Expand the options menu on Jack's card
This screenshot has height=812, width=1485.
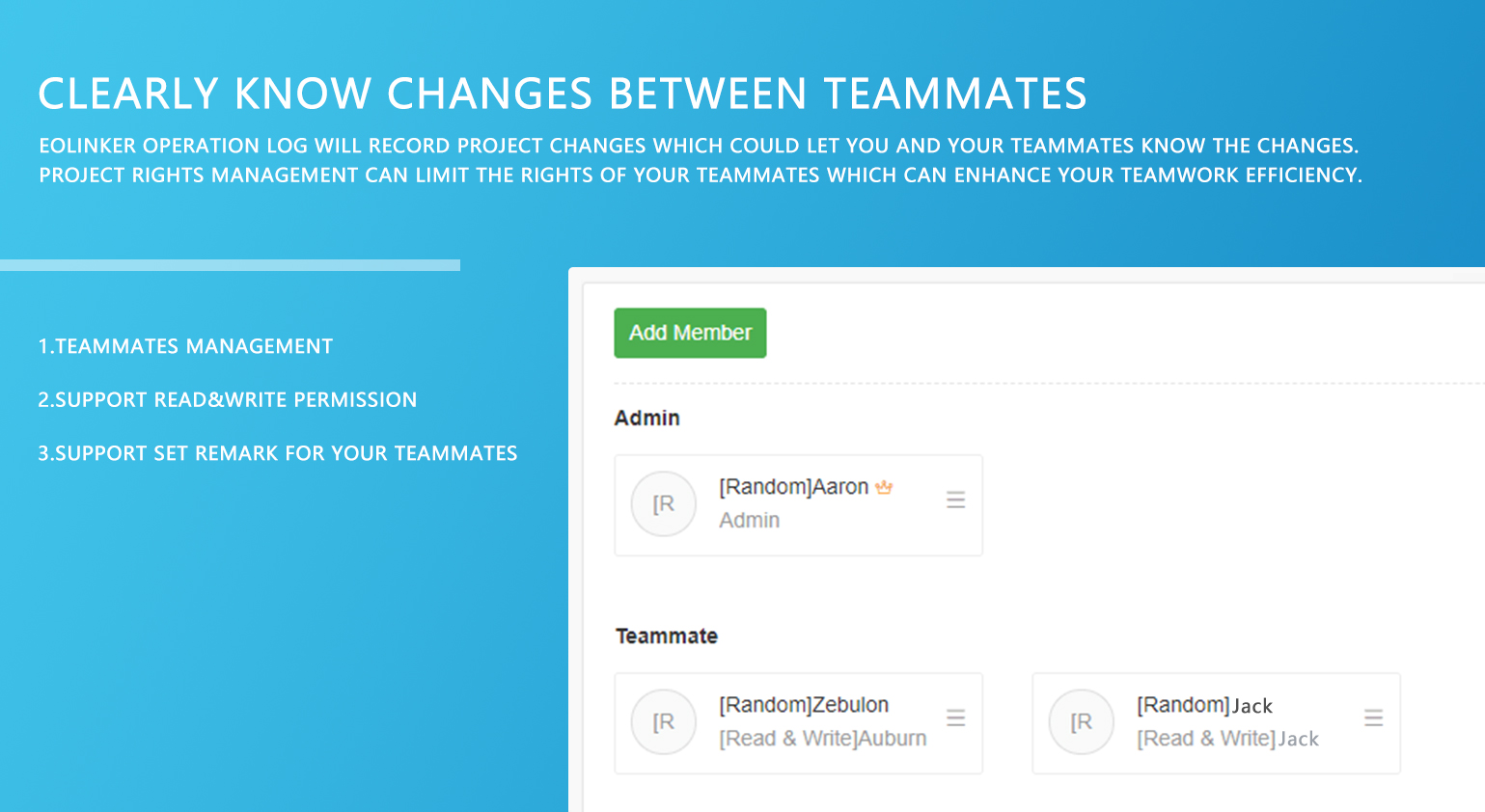pos(1373,717)
